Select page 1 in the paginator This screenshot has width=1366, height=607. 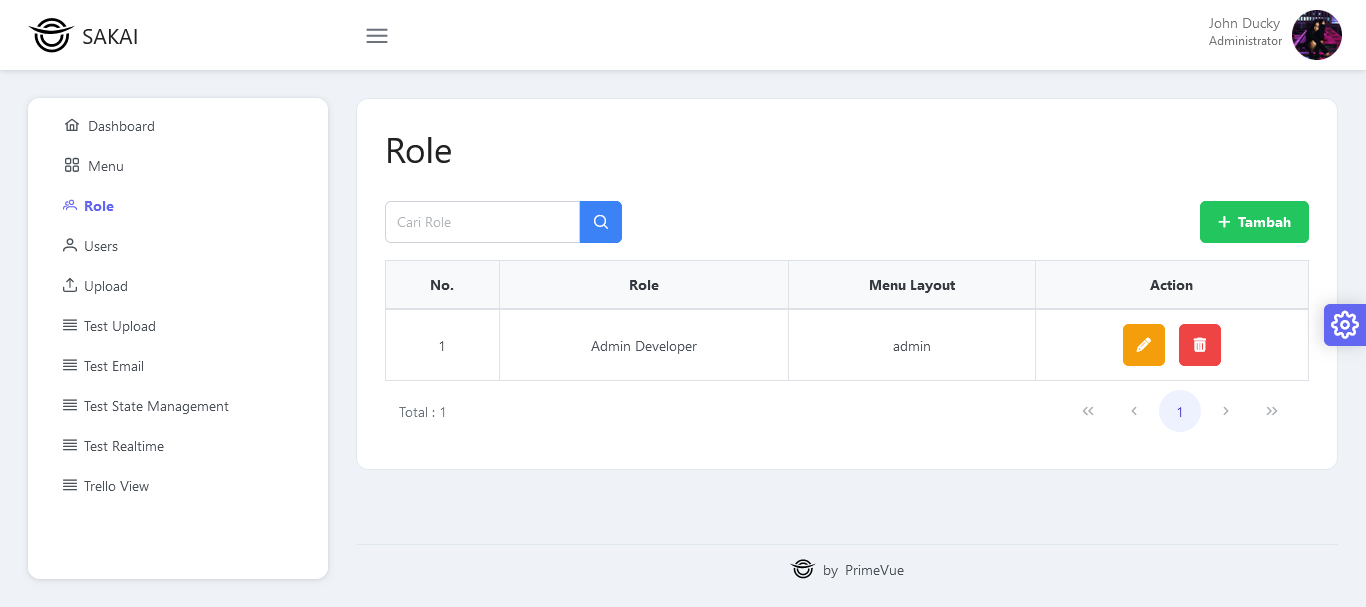click(x=1180, y=411)
